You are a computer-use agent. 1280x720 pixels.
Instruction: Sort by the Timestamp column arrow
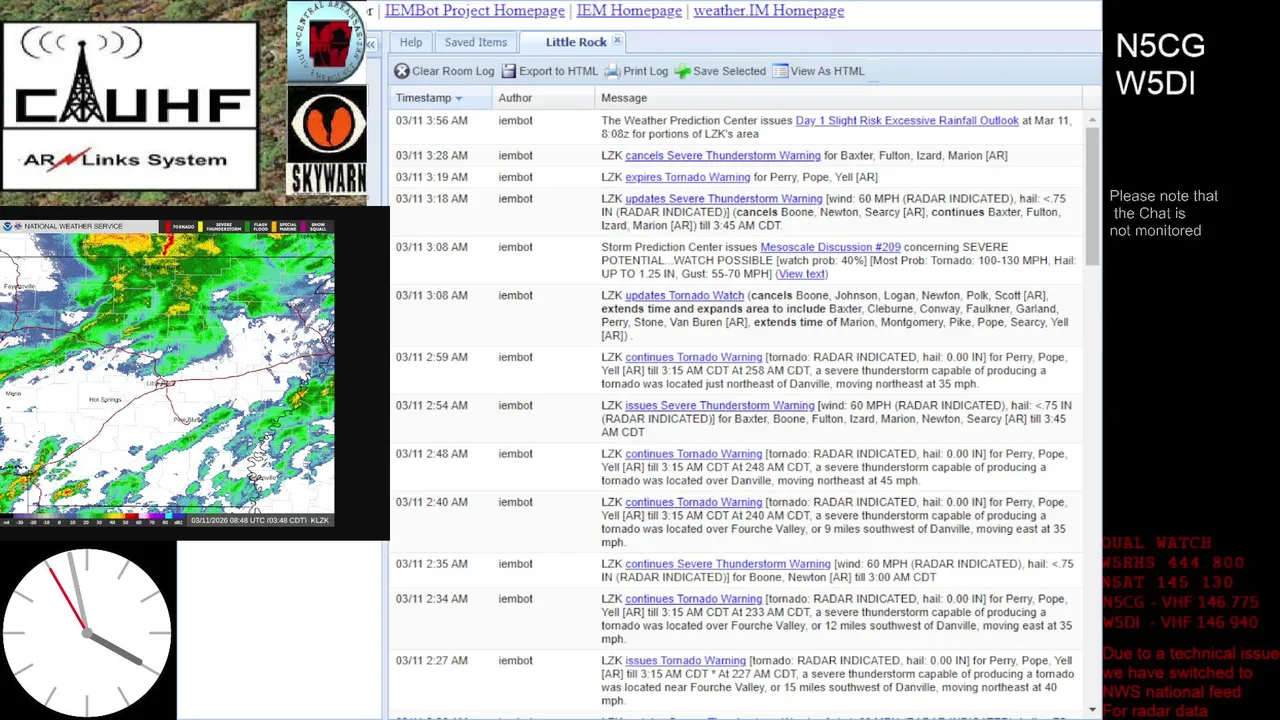click(x=459, y=98)
